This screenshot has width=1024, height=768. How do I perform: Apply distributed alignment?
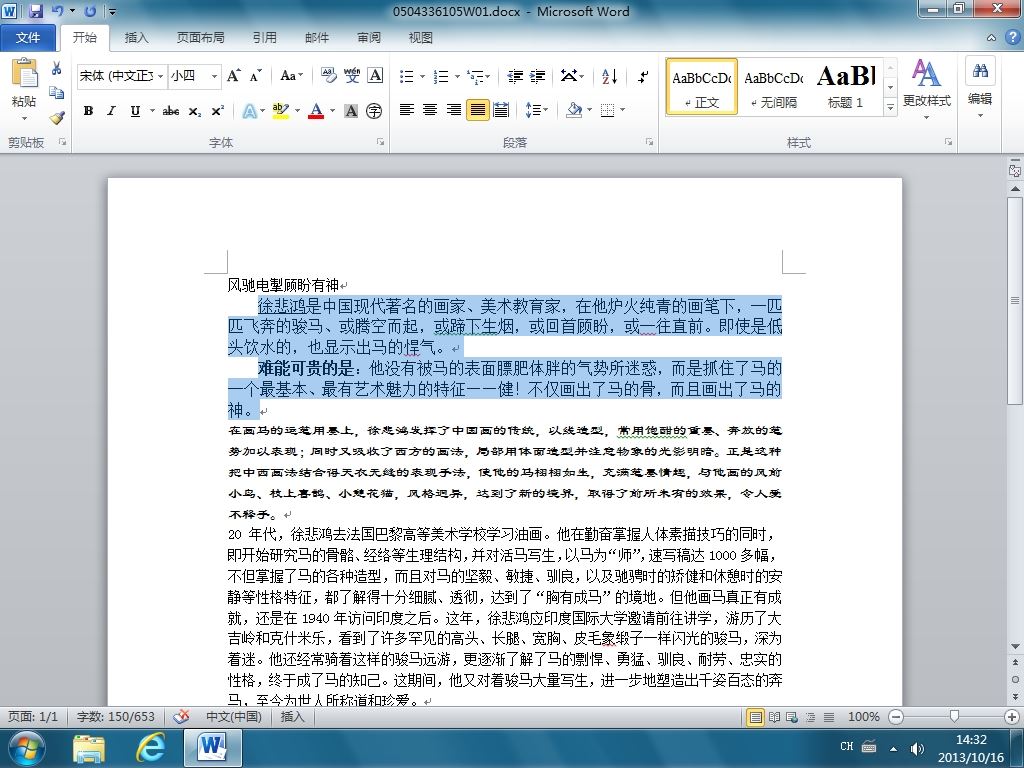501,110
